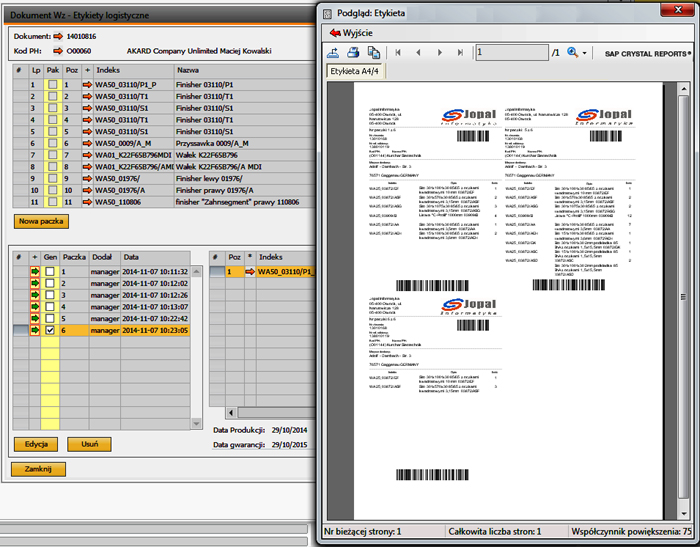The width and height of the screenshot is (700, 547).
Task: Click the Zamknij button
Action: tap(38, 469)
